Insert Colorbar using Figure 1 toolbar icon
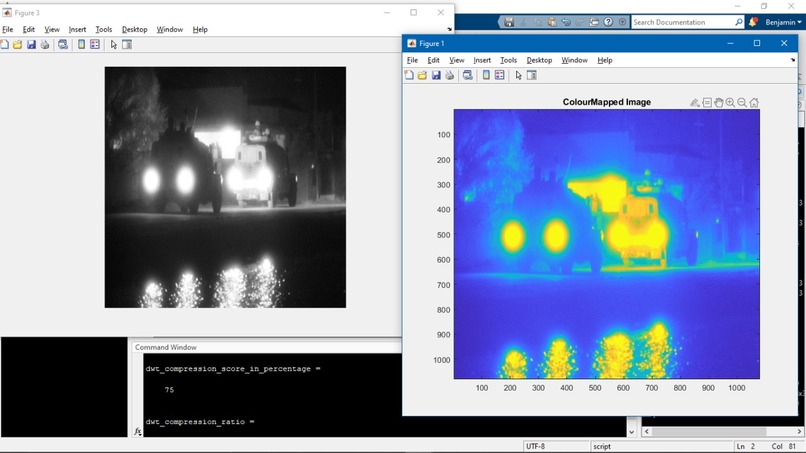 (486, 76)
